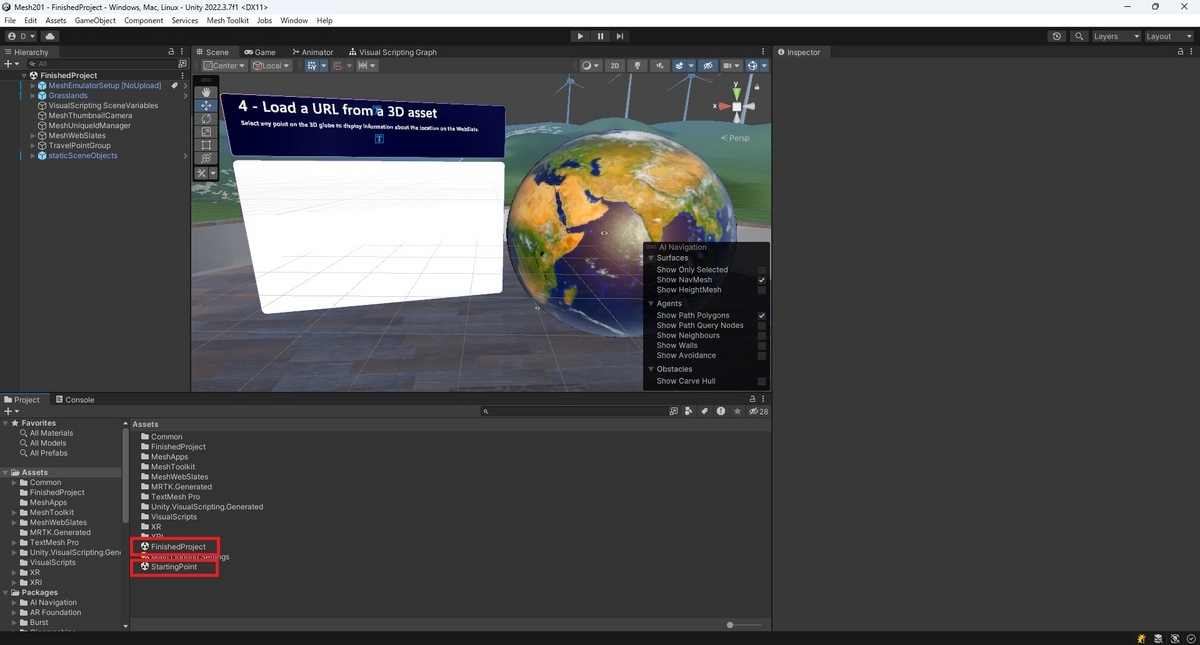
Task: Open the GameObject menu
Action: click(x=95, y=20)
